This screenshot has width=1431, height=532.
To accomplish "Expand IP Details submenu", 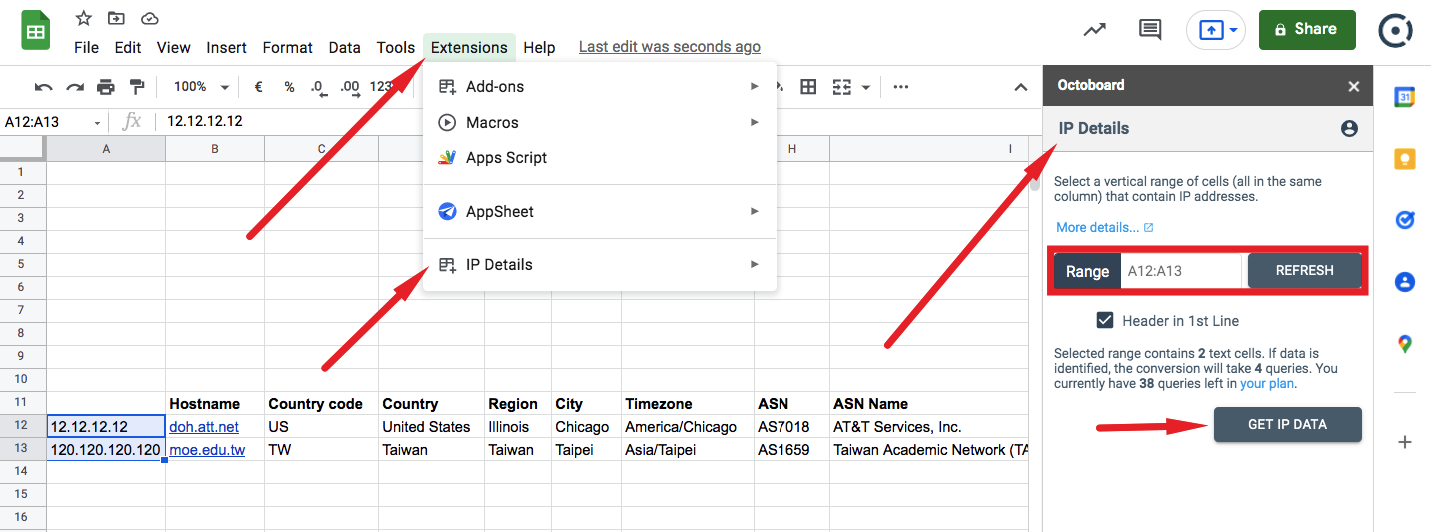I will (600, 264).
